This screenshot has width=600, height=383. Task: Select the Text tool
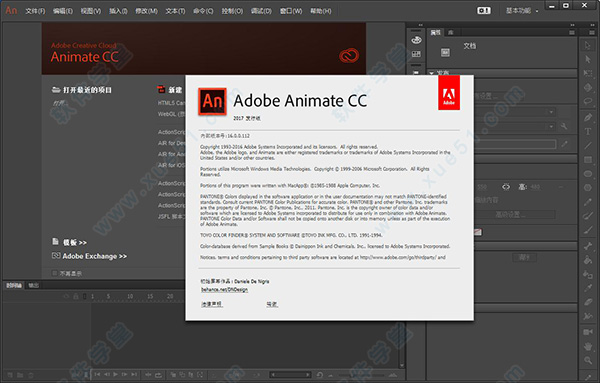[x=588, y=132]
